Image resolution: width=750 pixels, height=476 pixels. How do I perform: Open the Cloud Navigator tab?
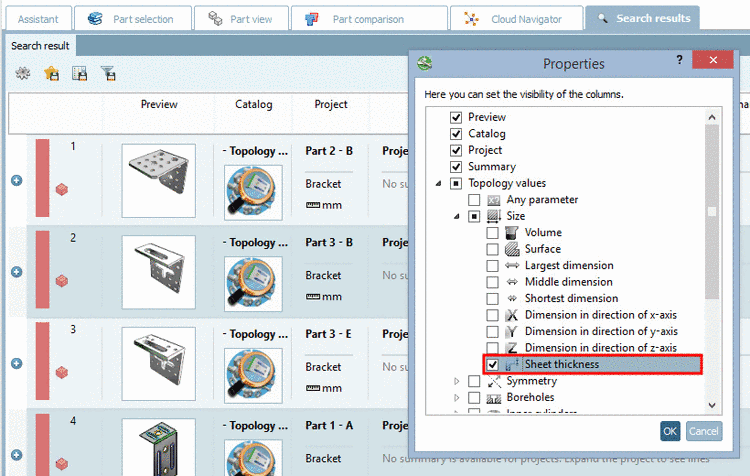(x=517, y=19)
